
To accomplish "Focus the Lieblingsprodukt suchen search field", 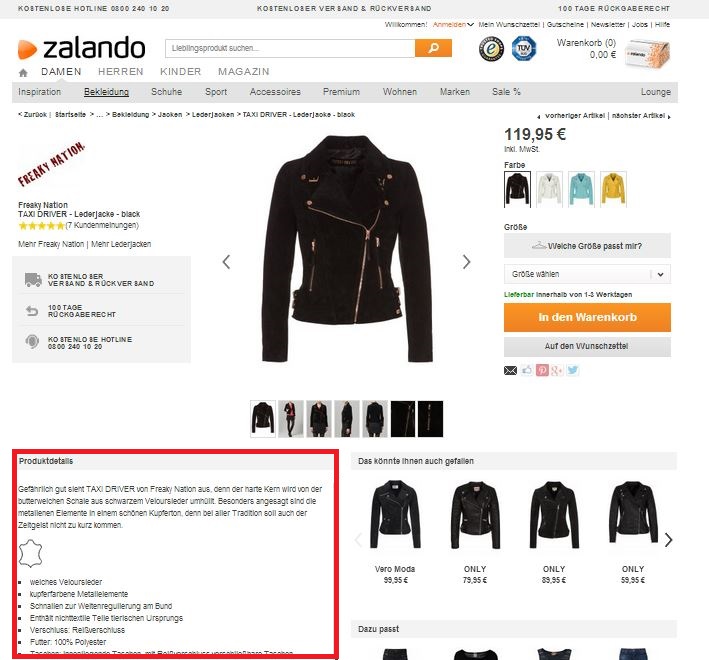I will click(290, 48).
